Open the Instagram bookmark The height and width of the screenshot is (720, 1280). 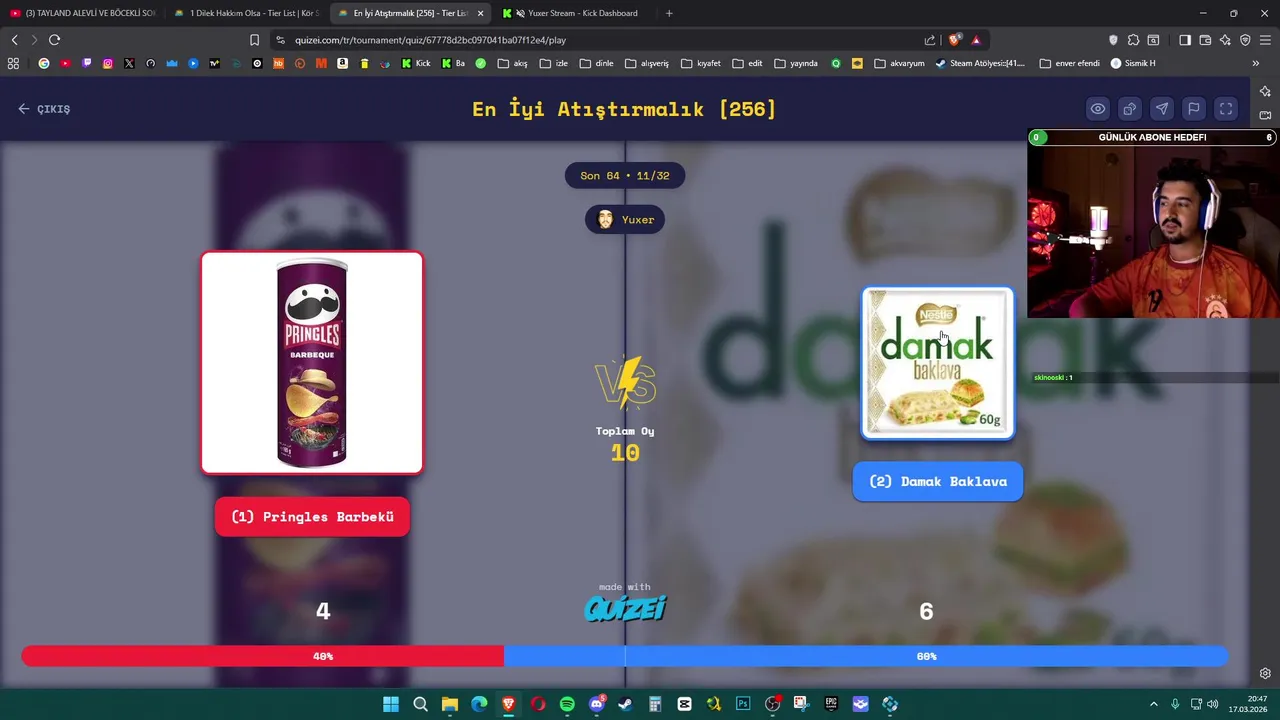click(x=108, y=63)
